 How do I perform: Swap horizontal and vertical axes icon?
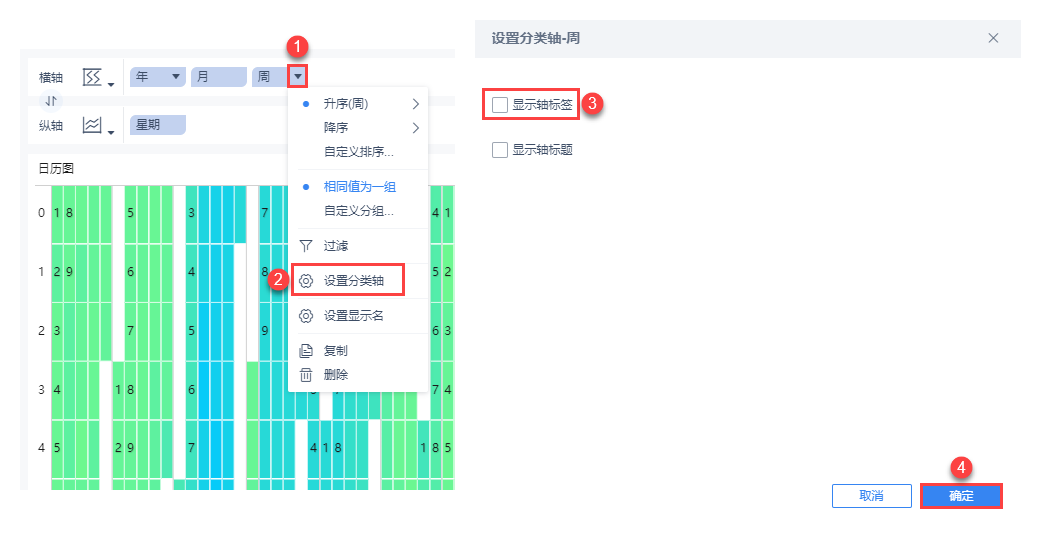point(51,100)
